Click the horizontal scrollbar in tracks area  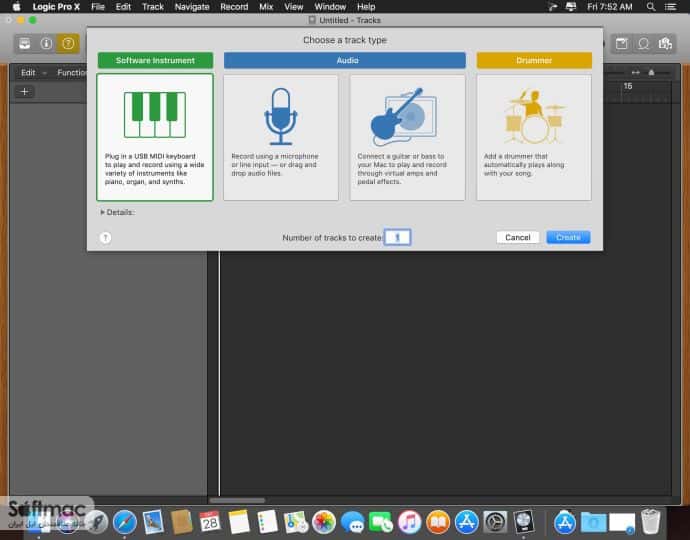[x=237, y=500]
